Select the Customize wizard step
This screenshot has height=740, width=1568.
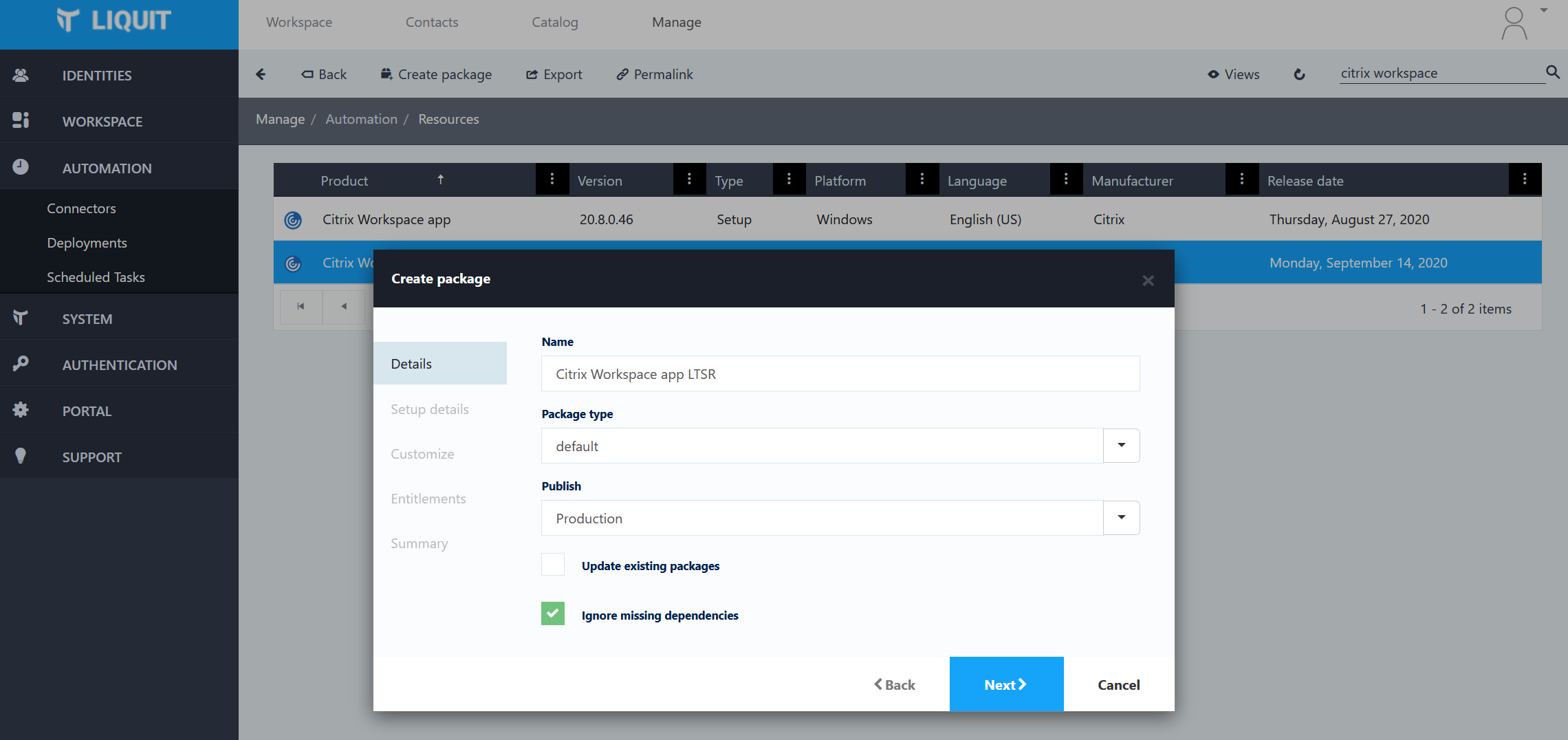pos(422,454)
